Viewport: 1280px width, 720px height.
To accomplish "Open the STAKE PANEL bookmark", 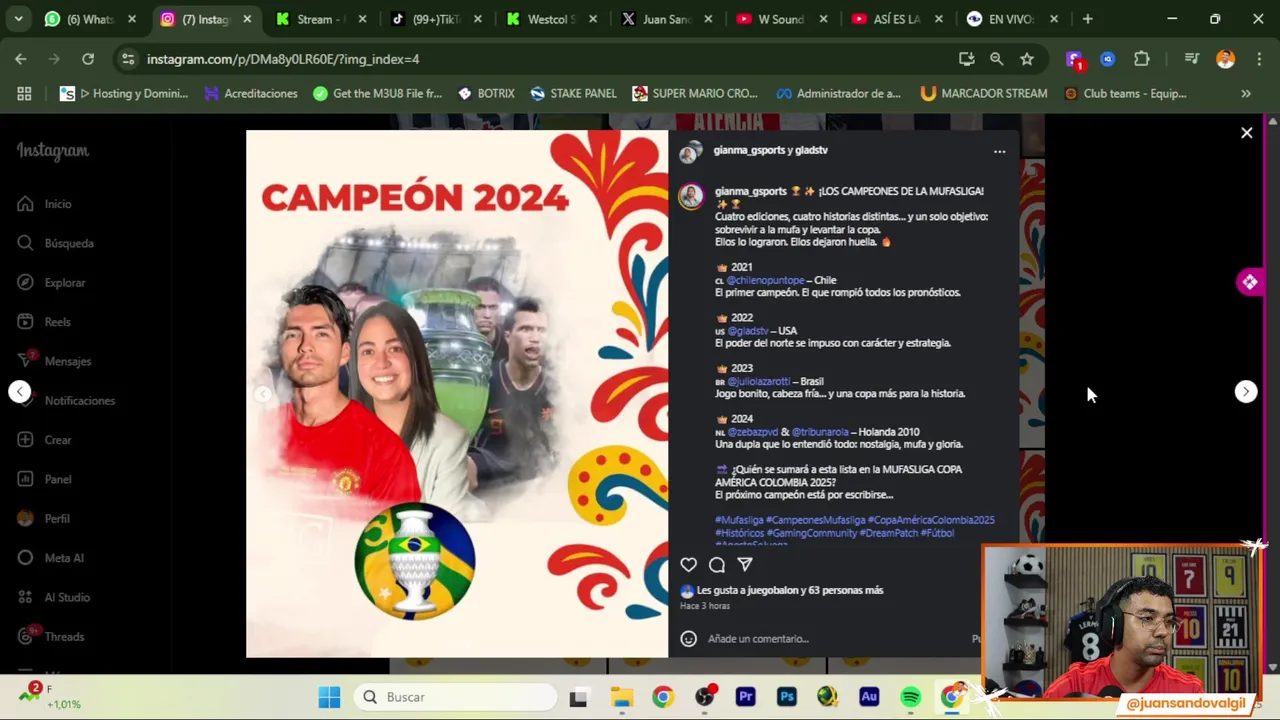I will (573, 93).
